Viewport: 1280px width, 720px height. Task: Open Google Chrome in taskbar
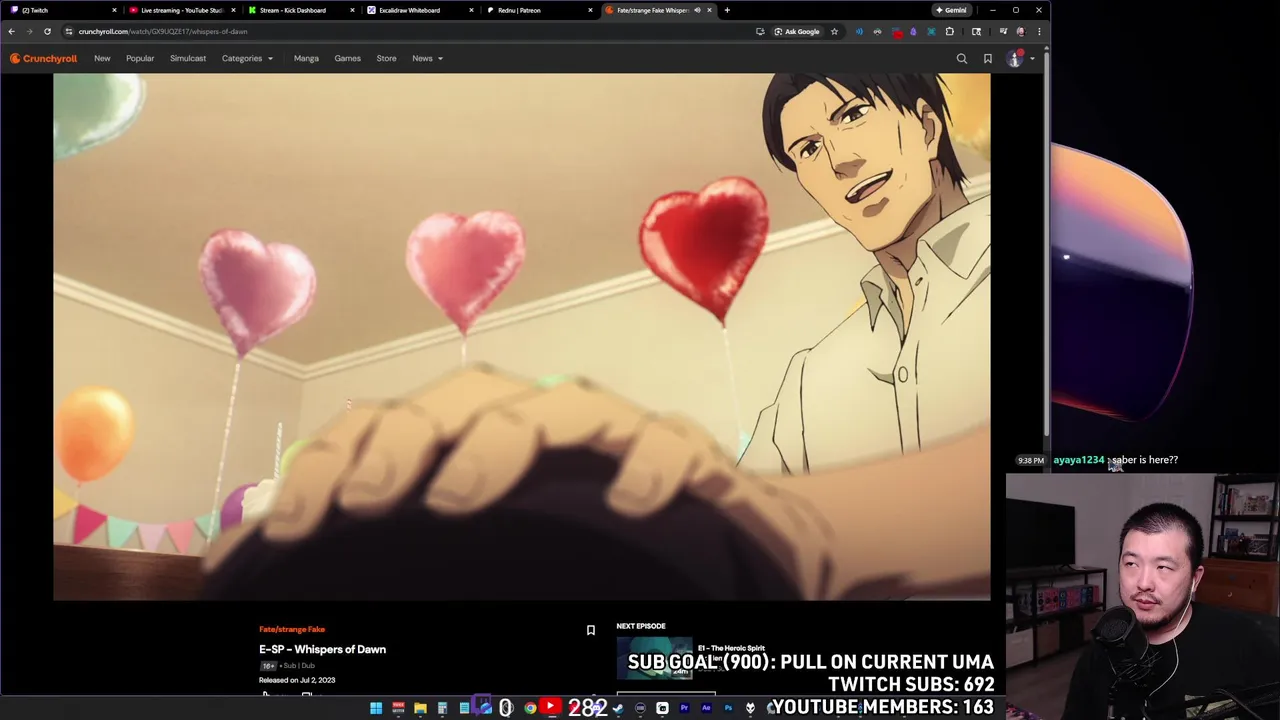point(530,708)
